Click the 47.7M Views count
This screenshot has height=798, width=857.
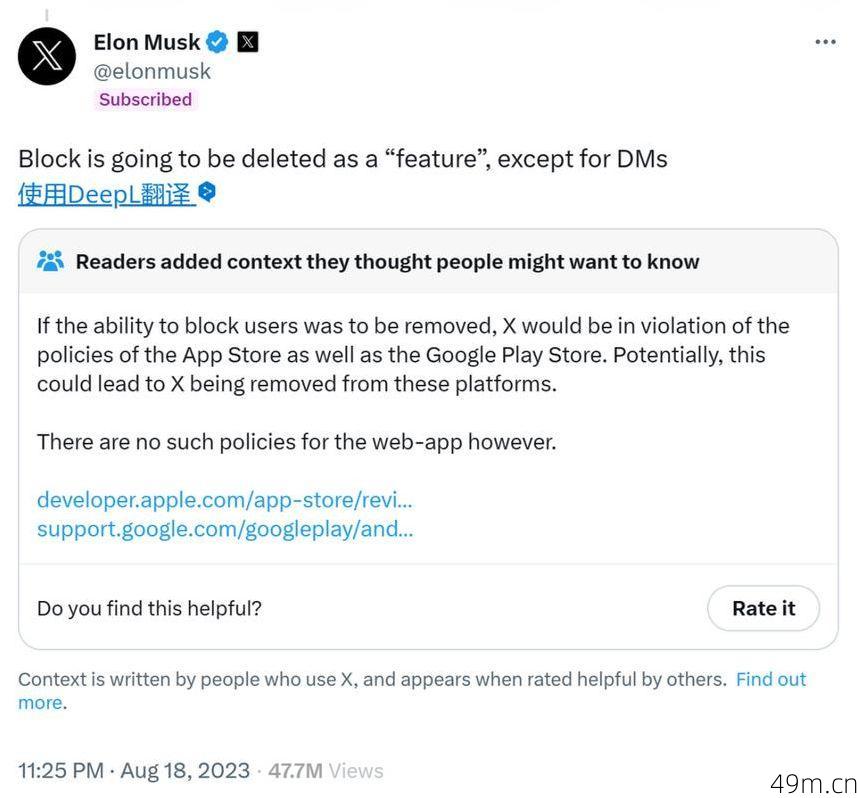326,771
